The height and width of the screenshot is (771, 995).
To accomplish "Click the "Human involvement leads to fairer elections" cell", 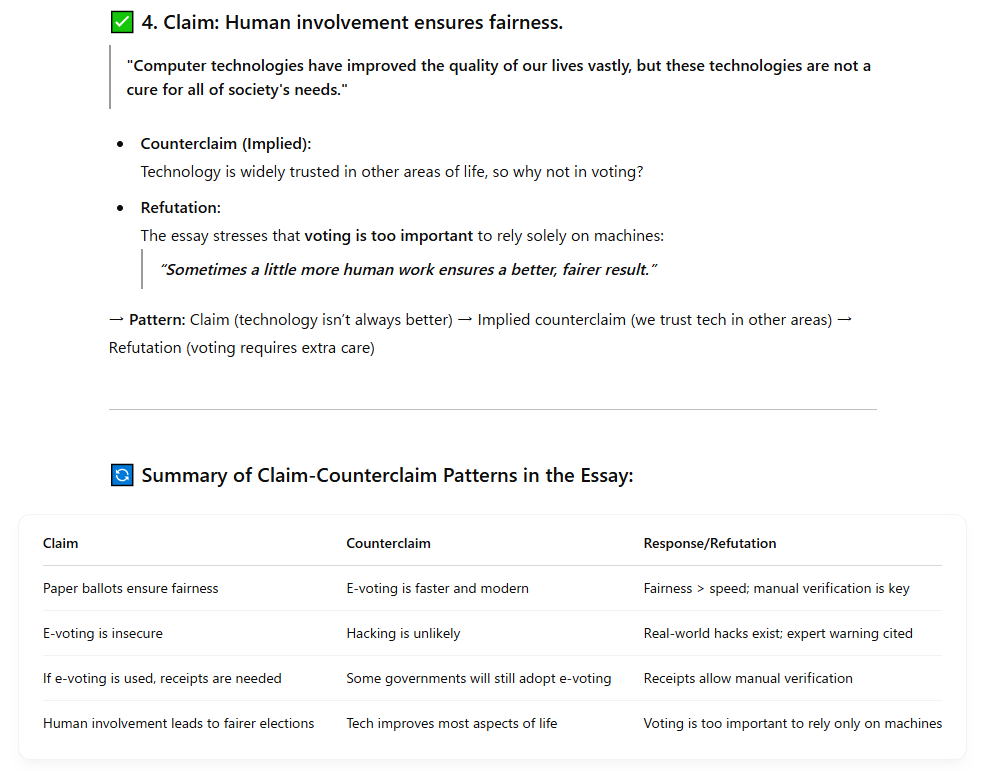I will (178, 723).
